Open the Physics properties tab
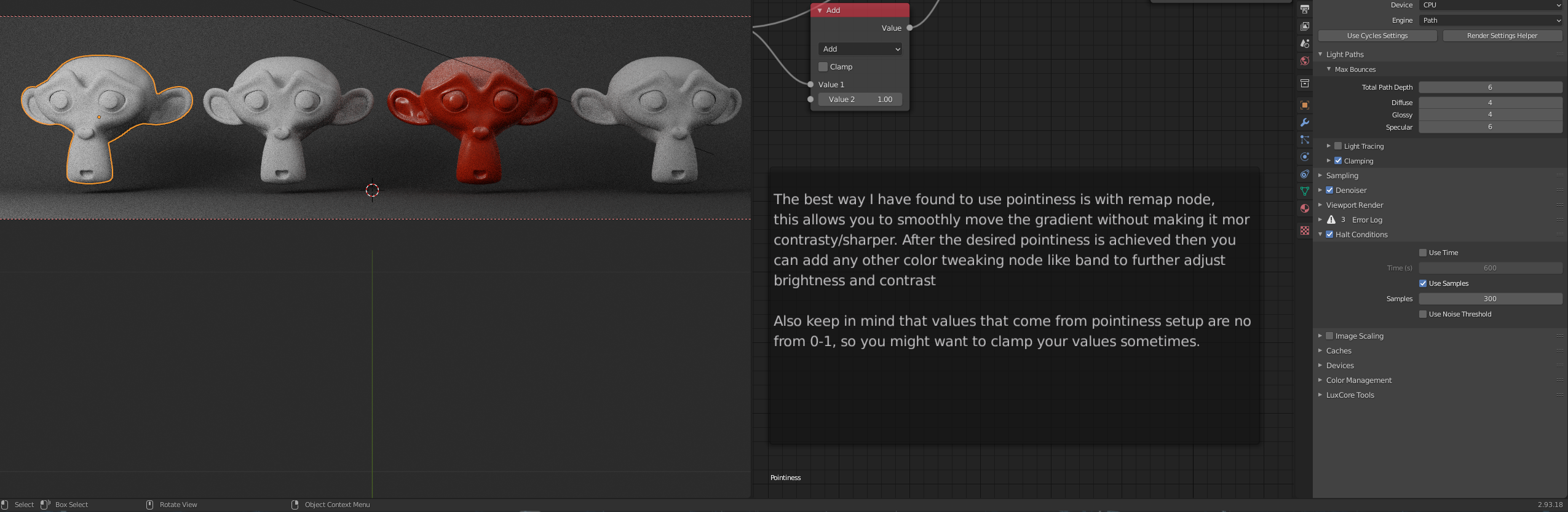The width and height of the screenshot is (1568, 512). pyautogui.click(x=1304, y=157)
